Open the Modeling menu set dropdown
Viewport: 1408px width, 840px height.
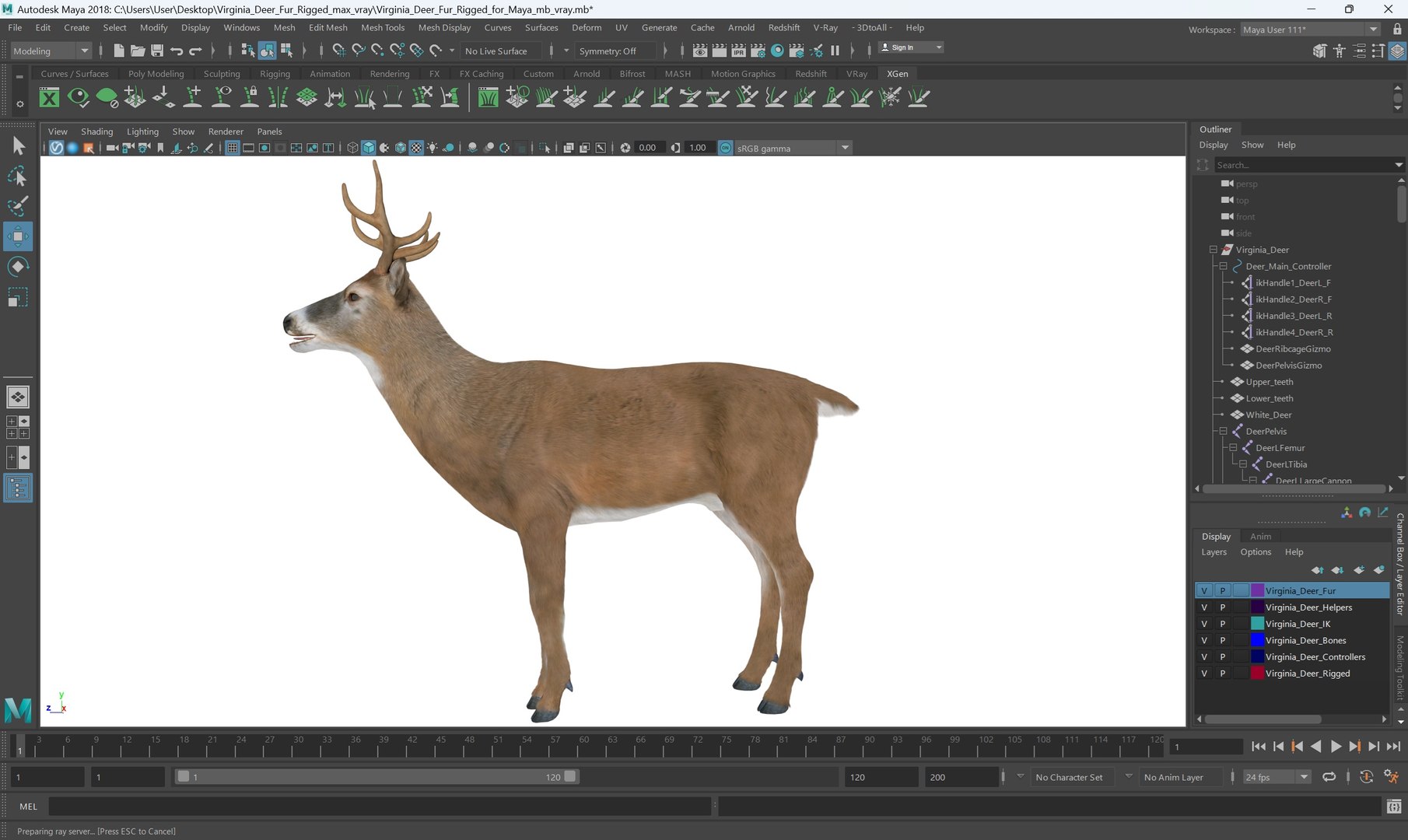(51, 51)
